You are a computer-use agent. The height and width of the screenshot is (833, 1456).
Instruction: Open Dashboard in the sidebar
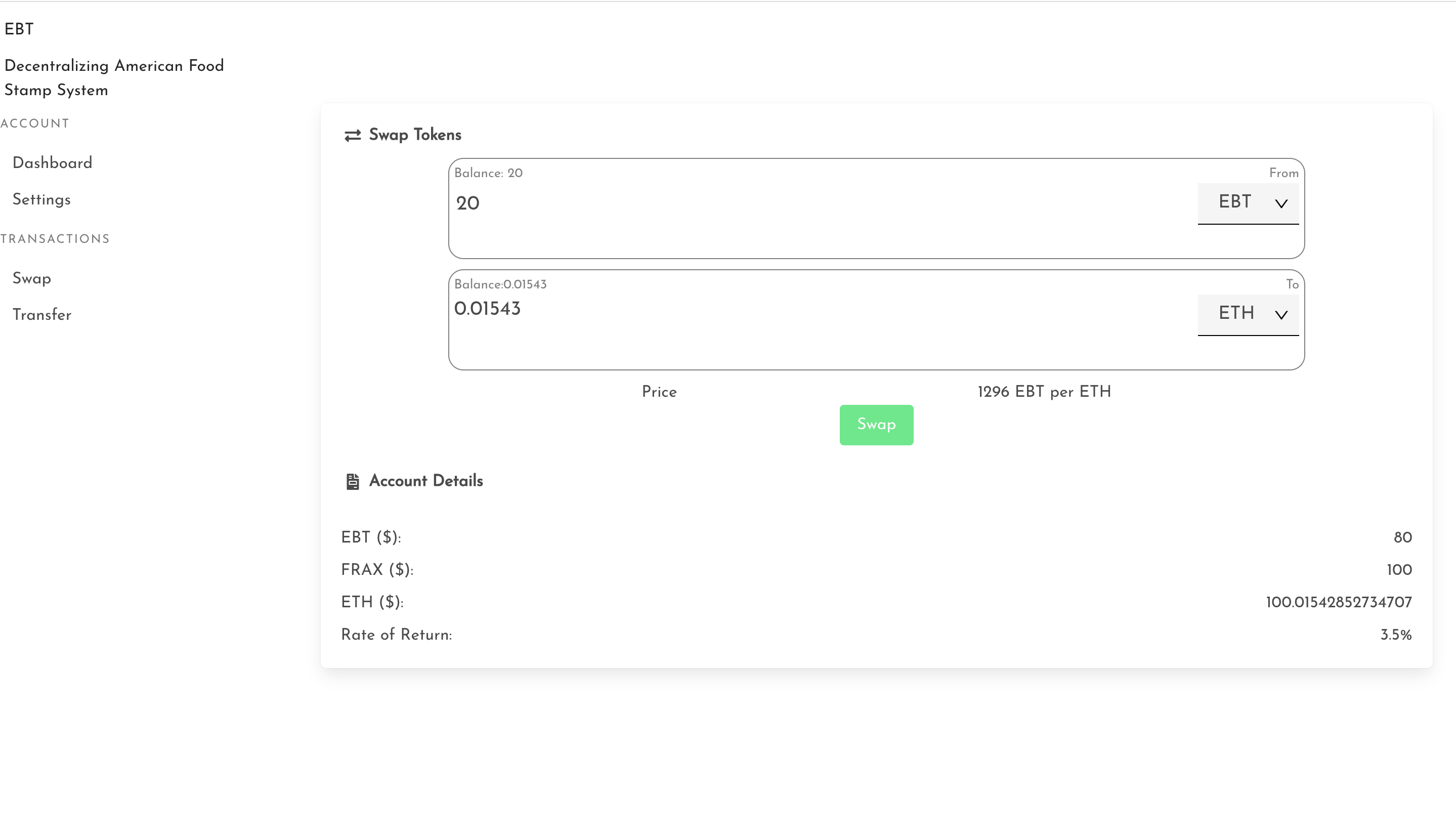tap(52, 163)
